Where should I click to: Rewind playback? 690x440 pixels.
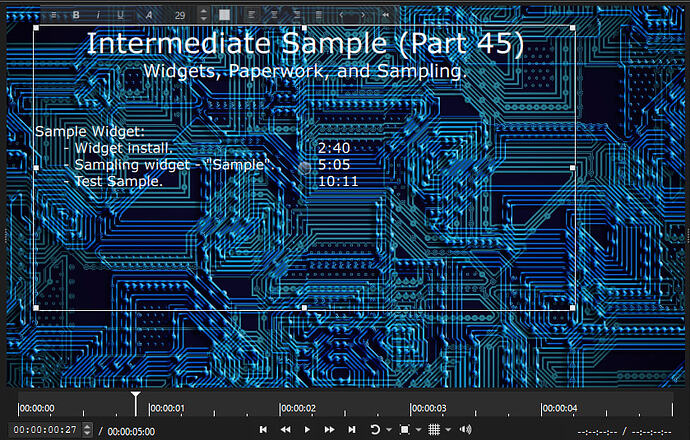285,429
